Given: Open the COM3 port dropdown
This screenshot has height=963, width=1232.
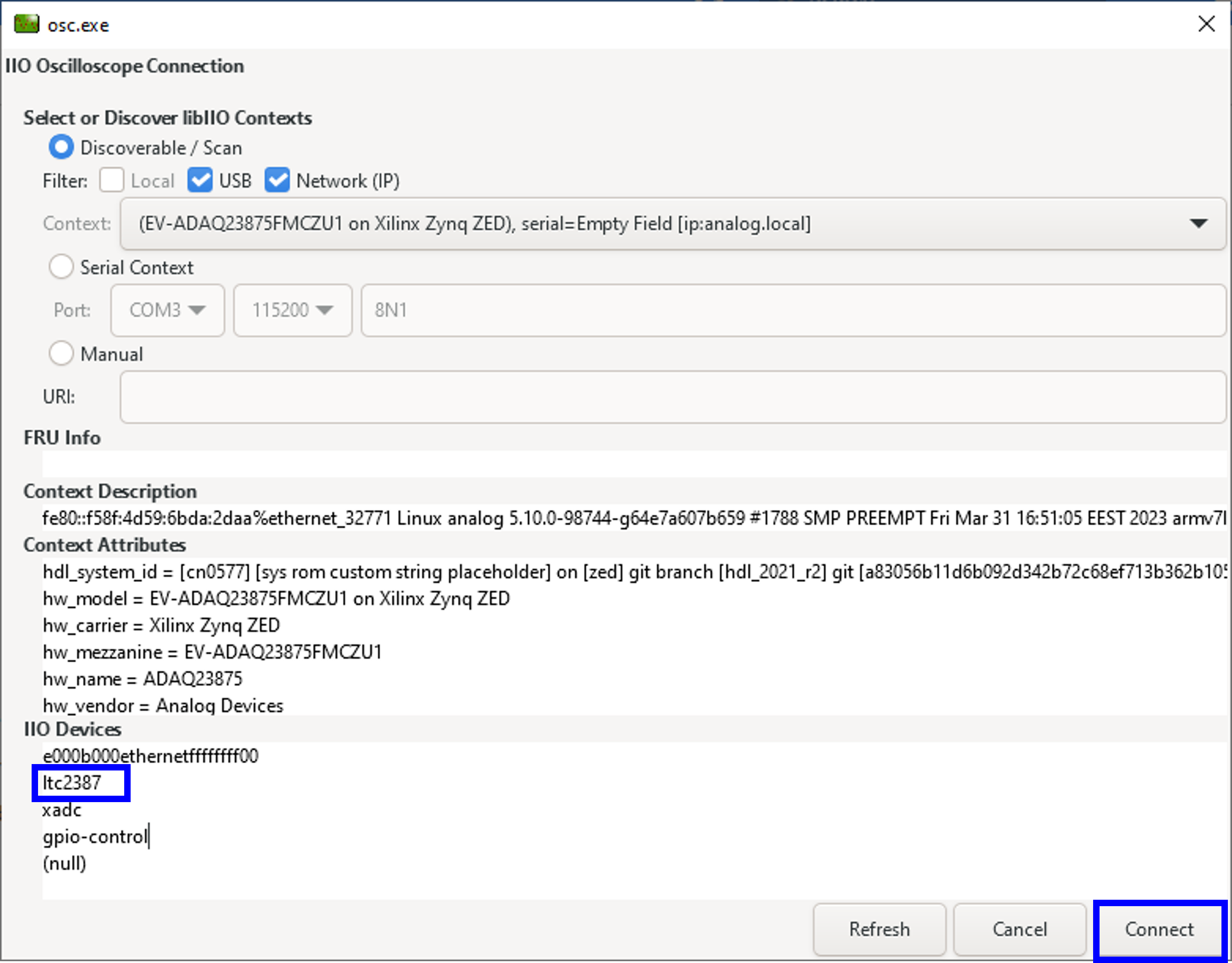Looking at the screenshot, I should click(x=168, y=310).
